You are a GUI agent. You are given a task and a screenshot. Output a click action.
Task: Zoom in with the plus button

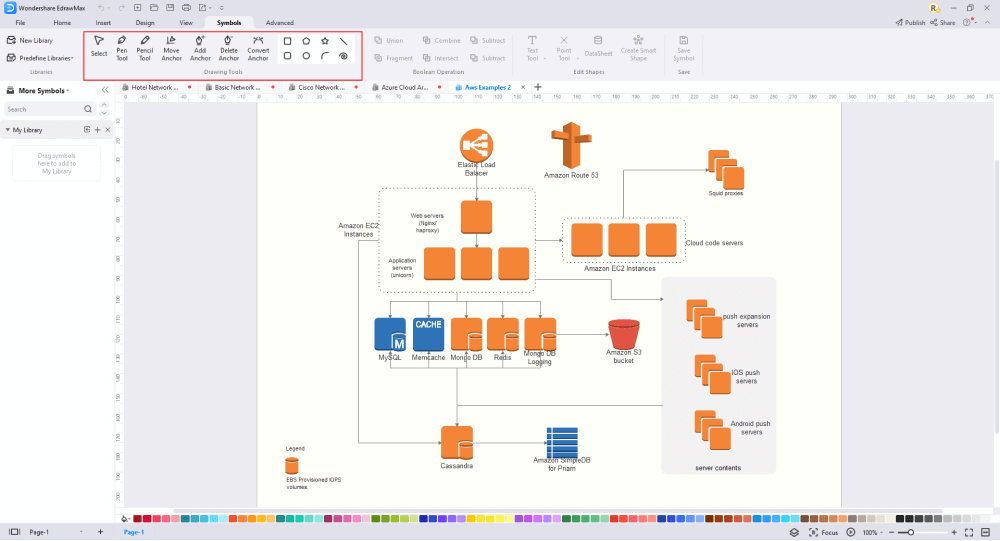coord(954,532)
